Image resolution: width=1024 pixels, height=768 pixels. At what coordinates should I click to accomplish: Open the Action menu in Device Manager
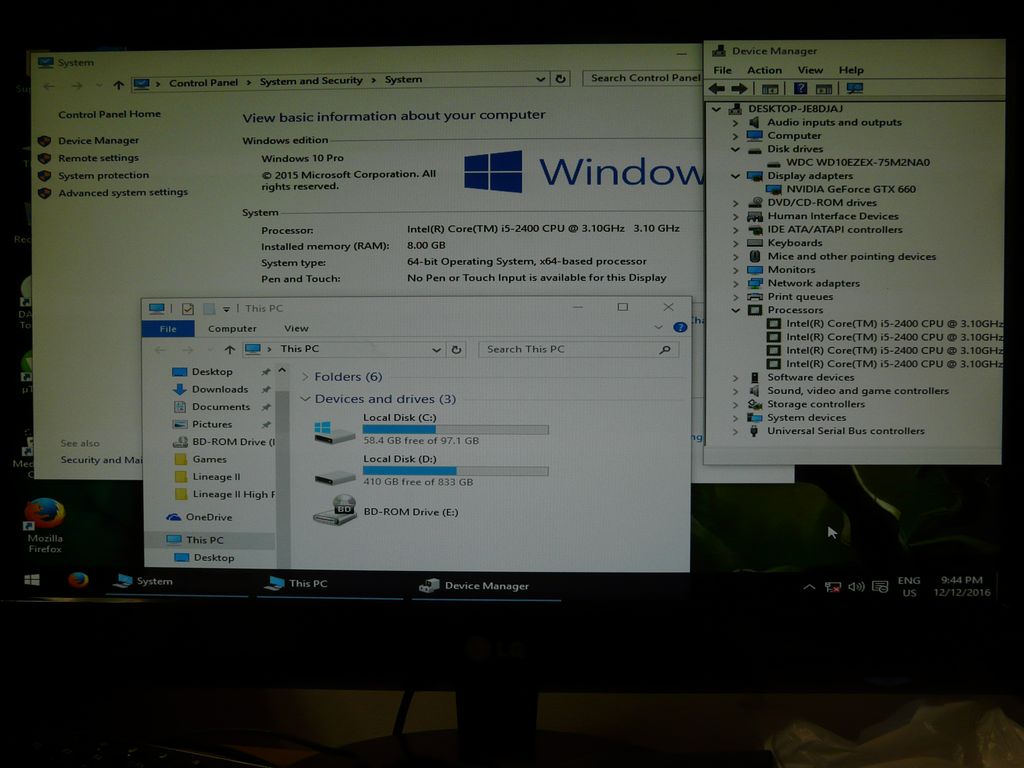(764, 70)
